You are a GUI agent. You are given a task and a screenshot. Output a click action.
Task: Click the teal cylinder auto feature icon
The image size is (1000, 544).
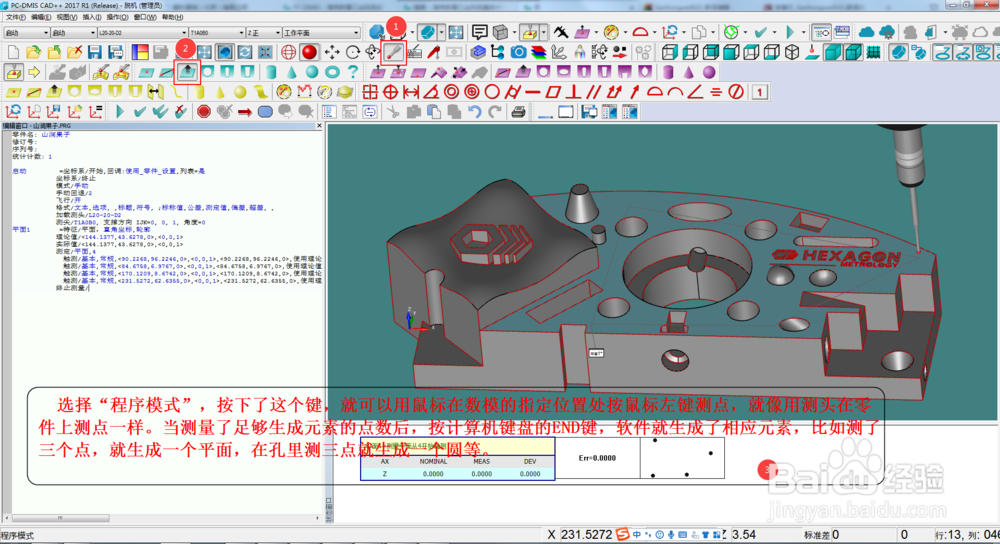[271, 72]
